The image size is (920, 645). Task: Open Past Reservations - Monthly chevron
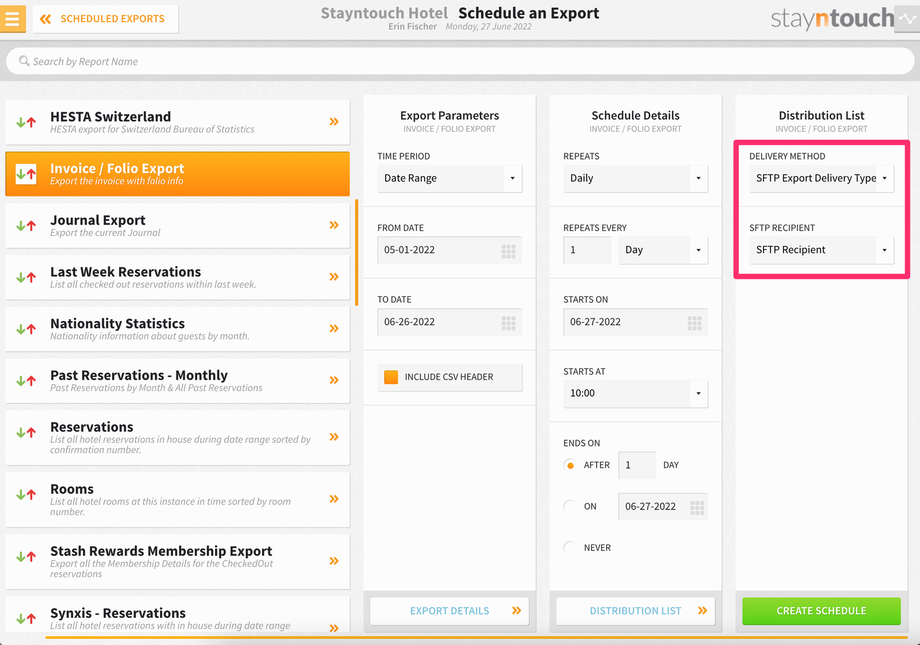click(x=334, y=380)
